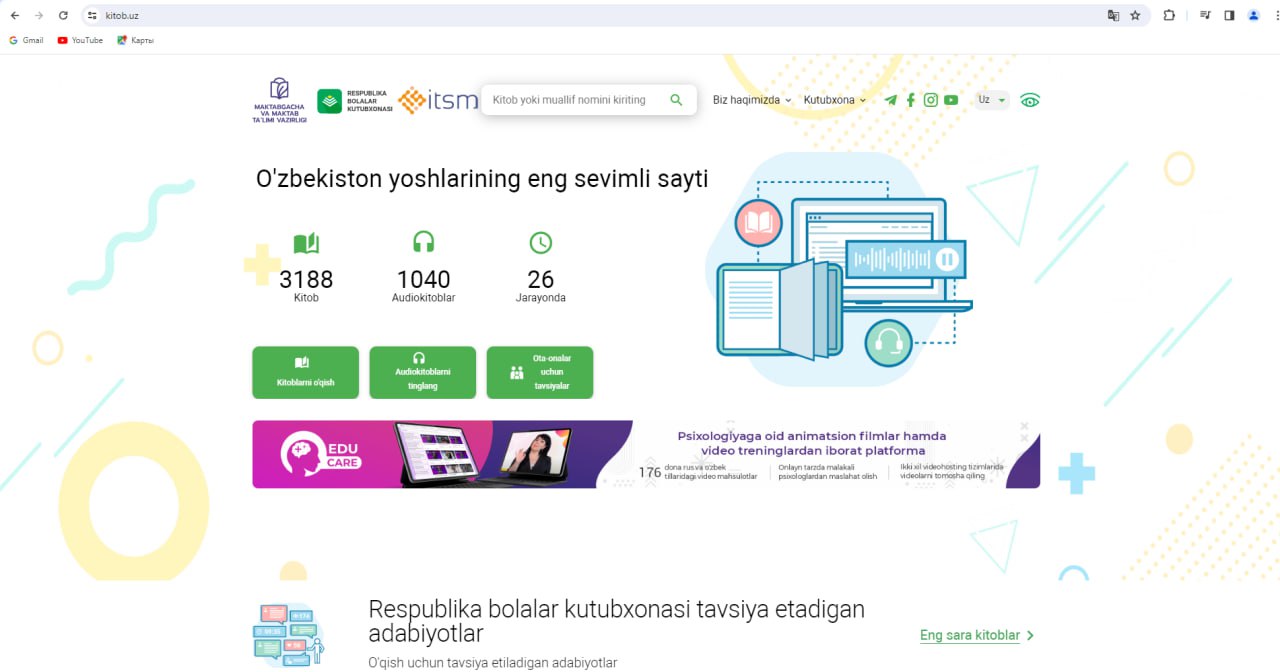1280x672 pixels.
Task: Click the Google Translate icon in address bar
Action: 1113,15
